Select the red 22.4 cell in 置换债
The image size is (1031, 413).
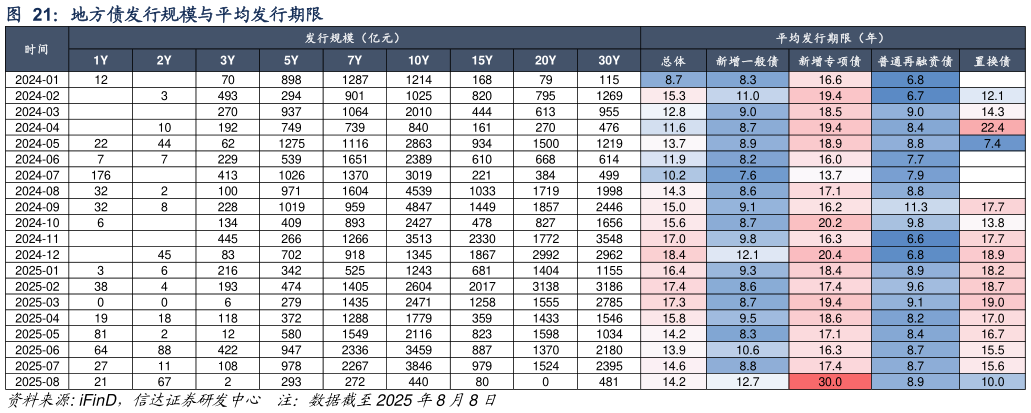click(x=992, y=127)
